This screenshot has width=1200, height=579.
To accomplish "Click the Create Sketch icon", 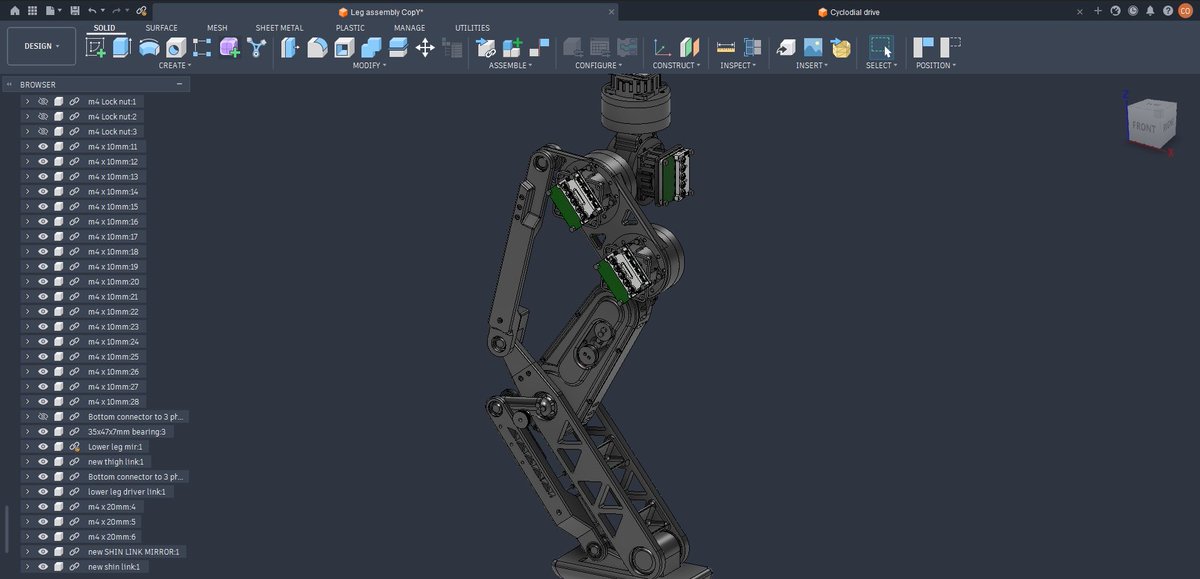I will (x=96, y=47).
